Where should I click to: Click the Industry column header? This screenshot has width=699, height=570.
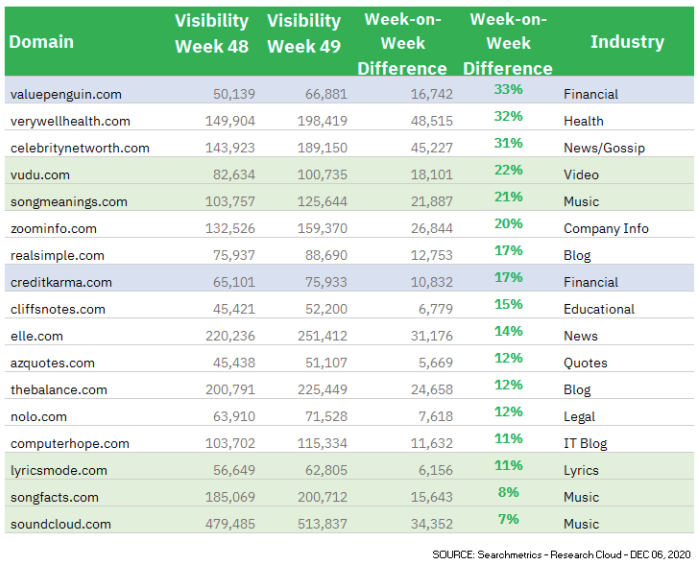[627, 41]
